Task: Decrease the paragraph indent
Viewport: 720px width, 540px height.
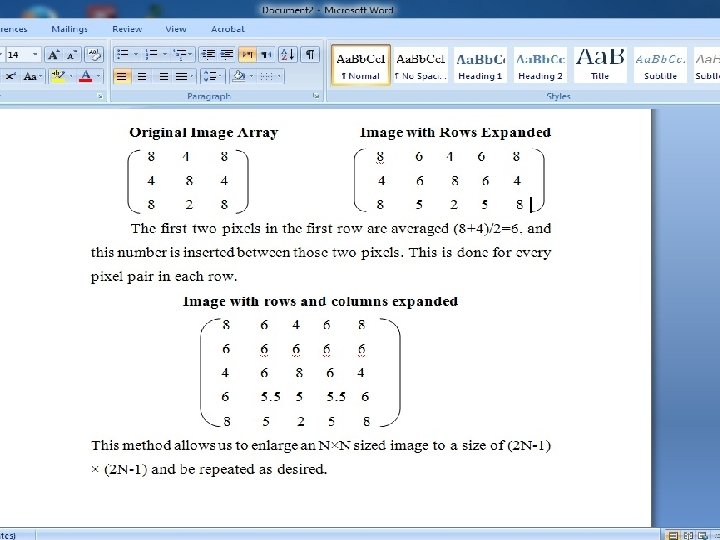Action: 208,55
